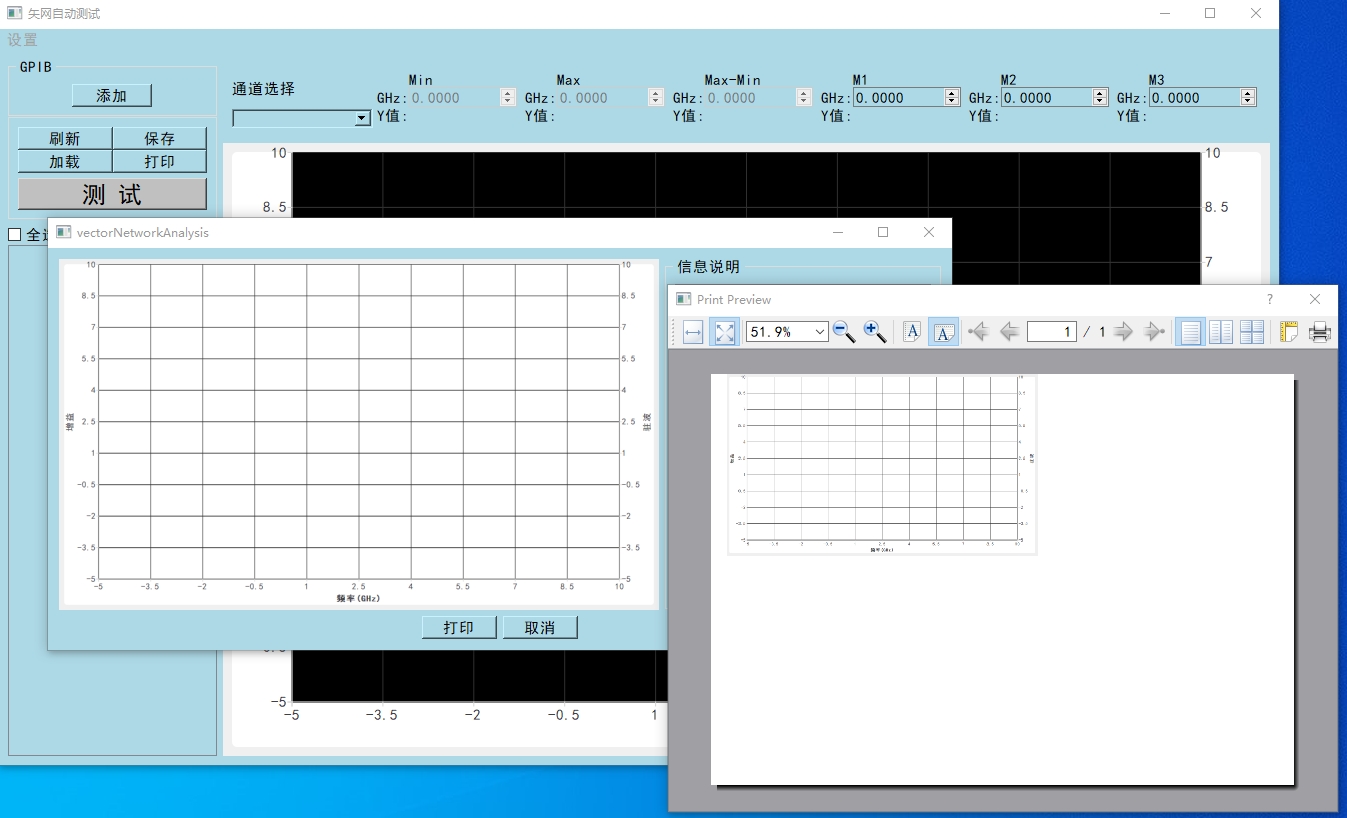Close the Print Preview window
1347x818 pixels.
point(1315,299)
